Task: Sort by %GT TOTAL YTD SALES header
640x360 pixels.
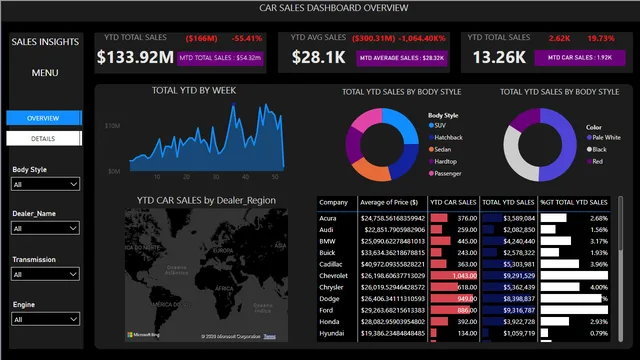Action: click(574, 202)
